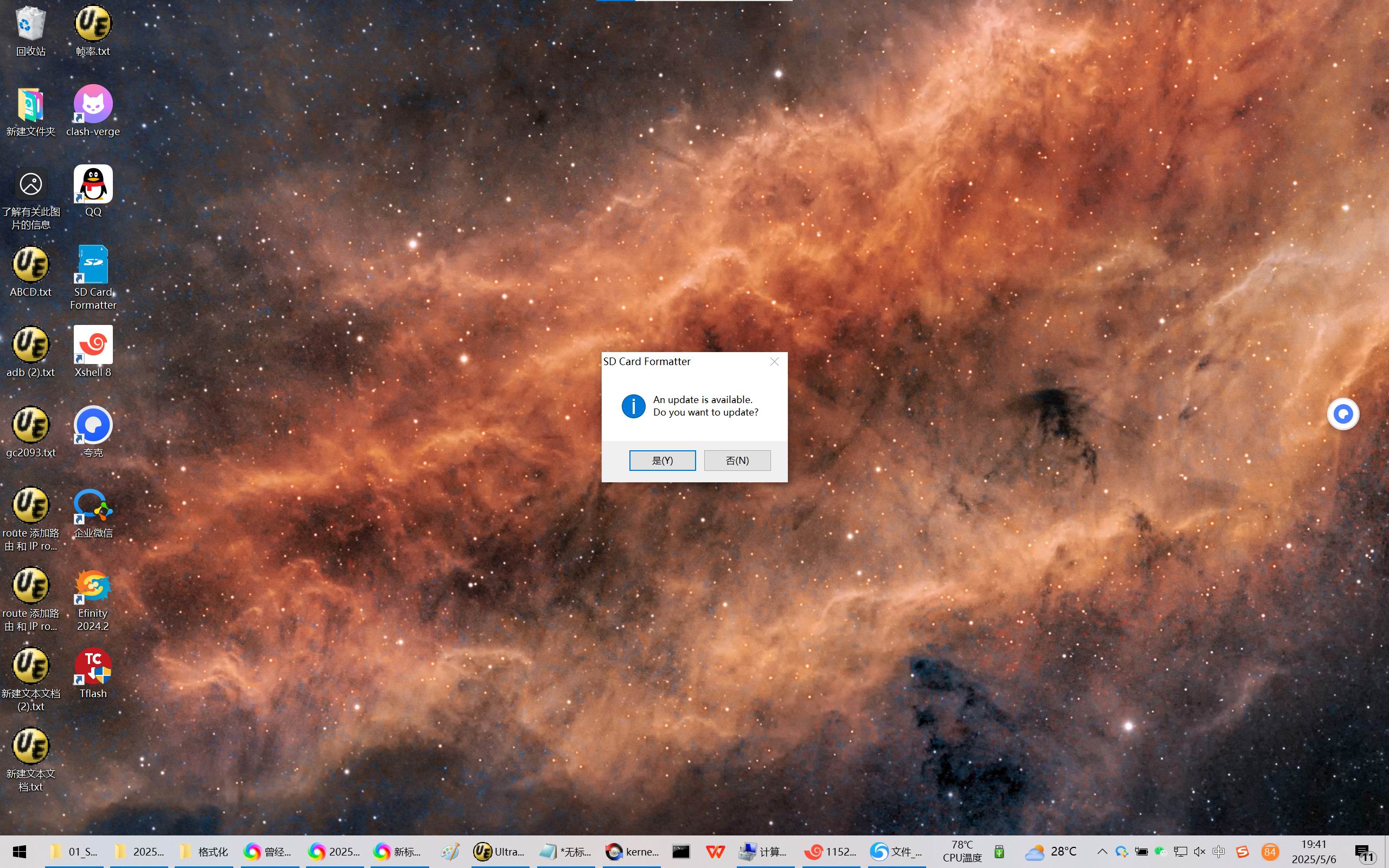Select the 企业微信 desktop shortcut
This screenshot has width=1389, height=868.
93,506
